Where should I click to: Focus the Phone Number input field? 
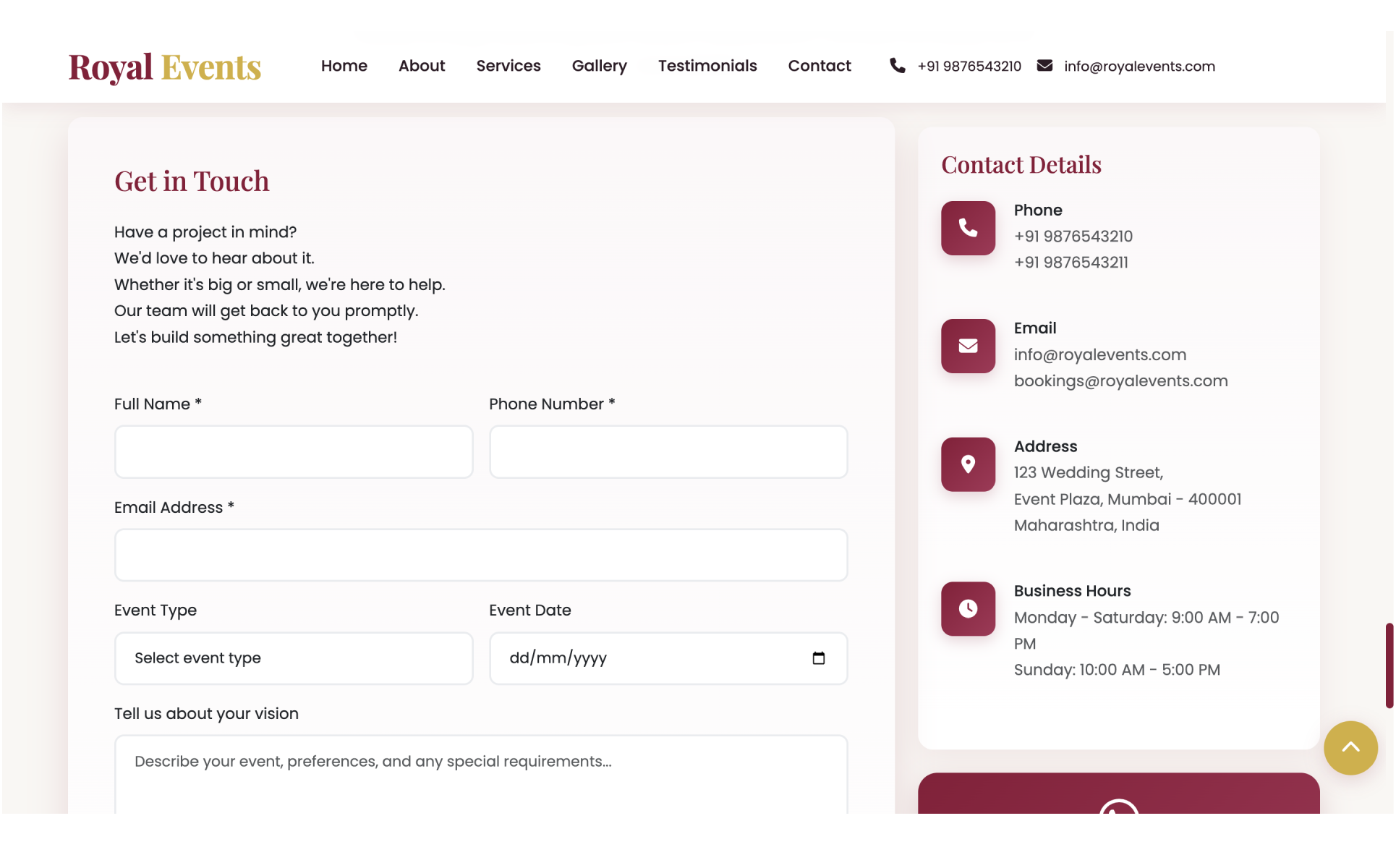(x=668, y=451)
